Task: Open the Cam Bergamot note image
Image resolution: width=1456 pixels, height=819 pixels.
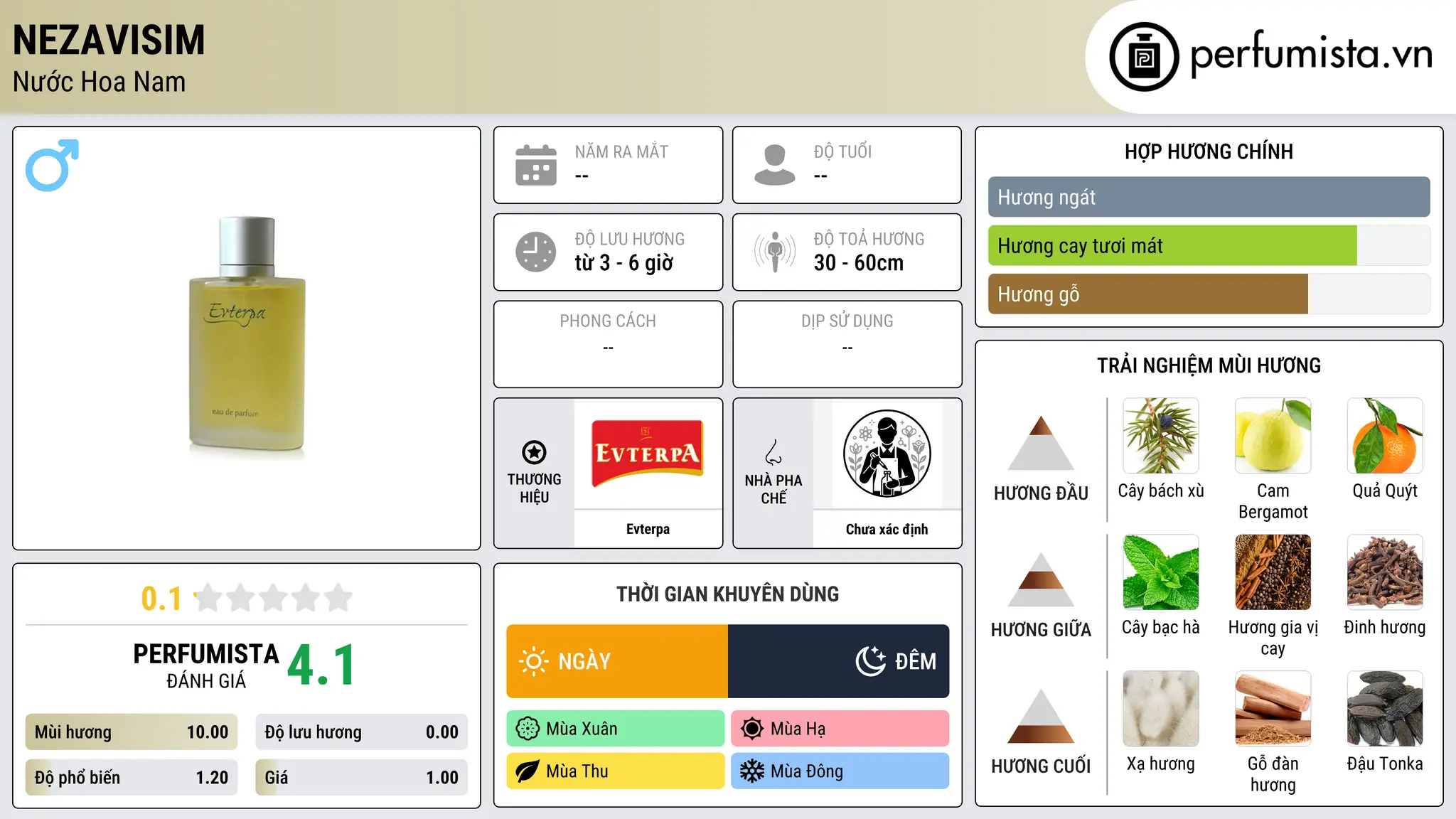Action: [x=1273, y=436]
